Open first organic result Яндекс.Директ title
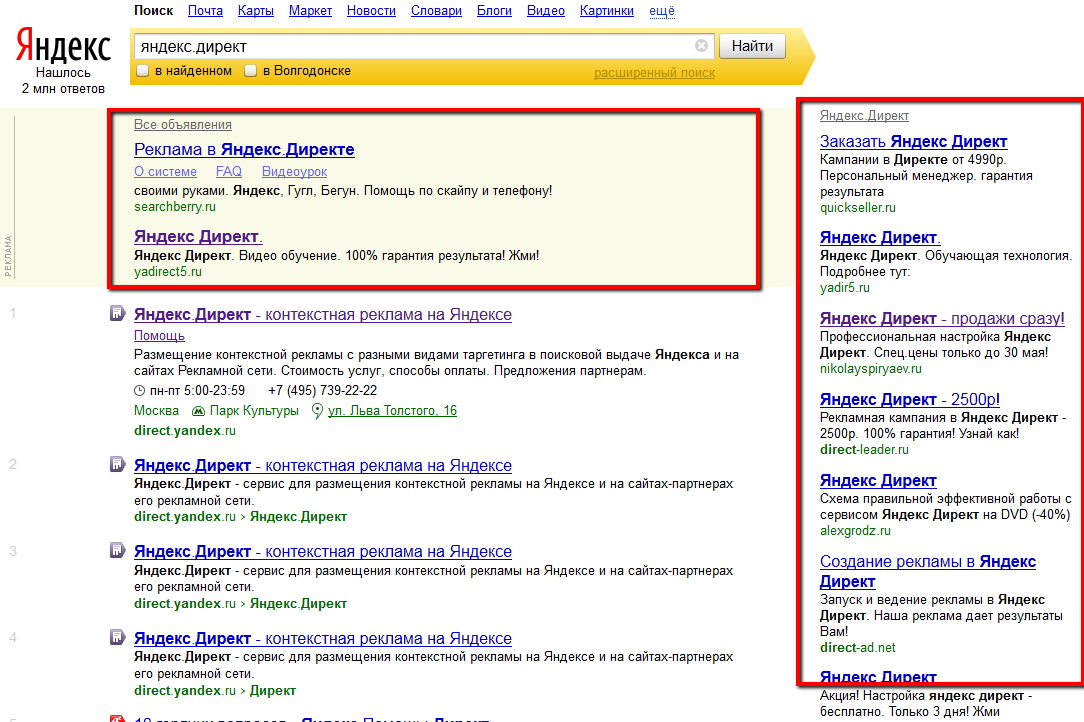1084x722 pixels. pyautogui.click(x=323, y=315)
